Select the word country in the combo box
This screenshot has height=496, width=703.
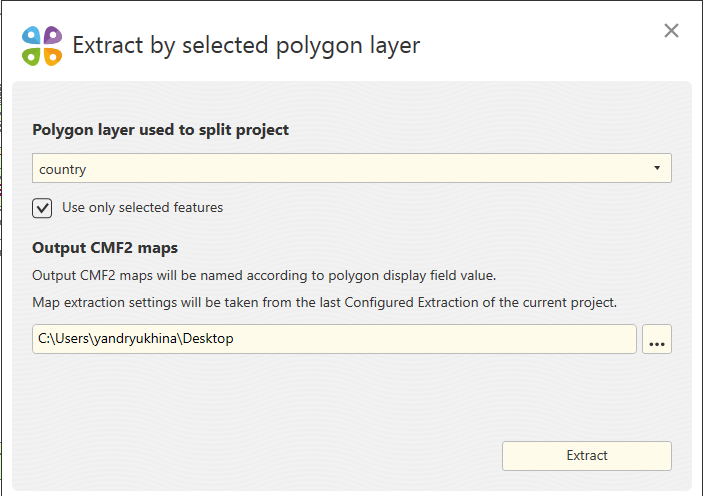click(x=62, y=170)
